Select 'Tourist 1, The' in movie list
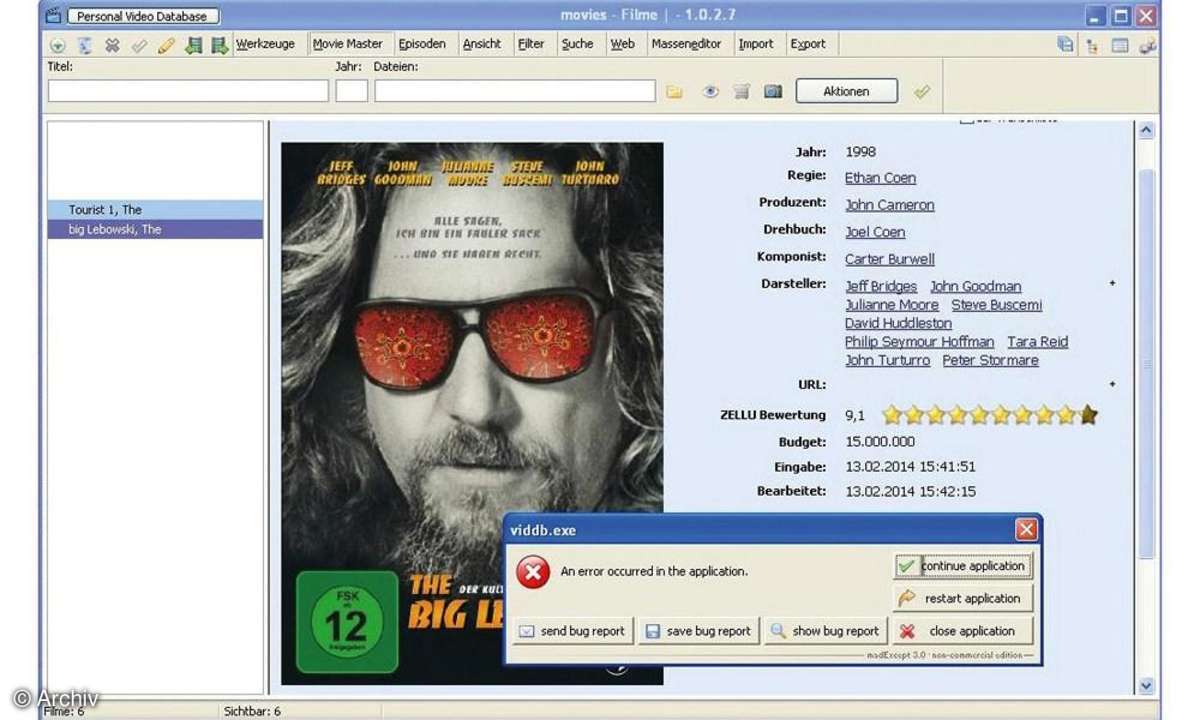Screen dimensions: 1200x720 pos(105,210)
